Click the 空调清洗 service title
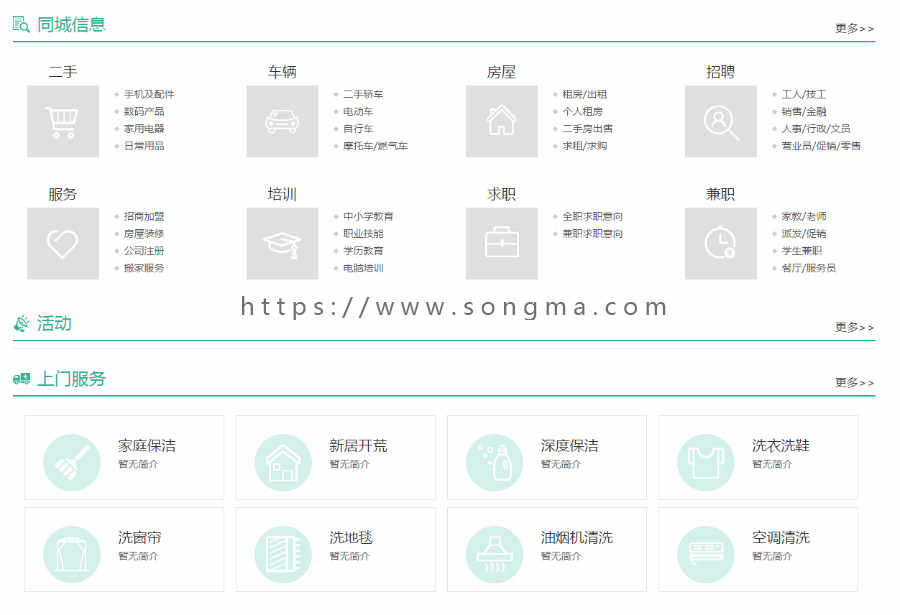 [x=781, y=537]
